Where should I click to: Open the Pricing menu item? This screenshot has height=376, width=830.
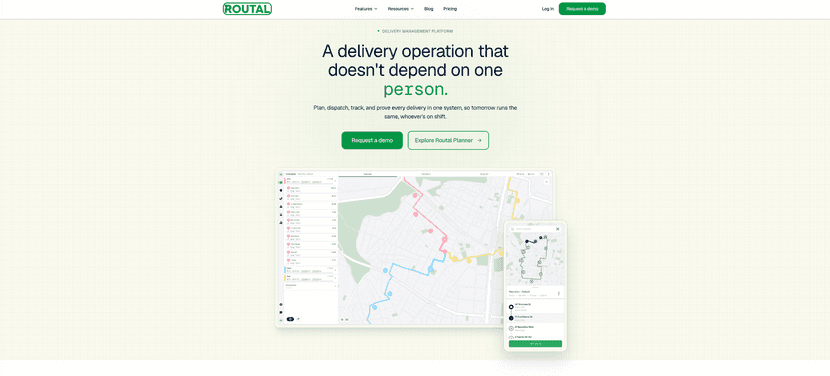(450, 9)
